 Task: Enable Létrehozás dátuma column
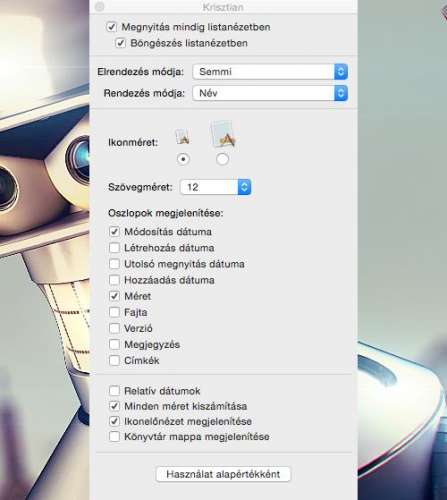point(114,248)
